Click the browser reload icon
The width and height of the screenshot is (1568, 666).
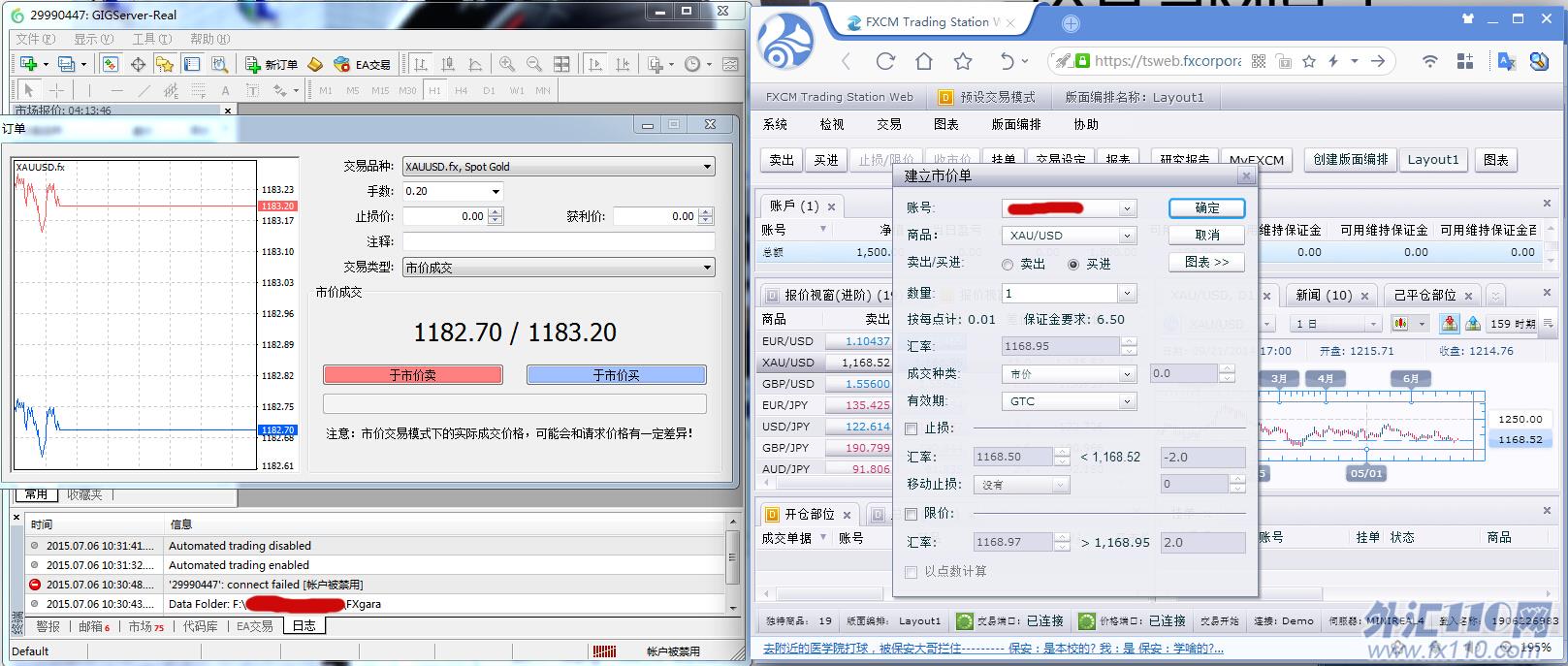[885, 61]
